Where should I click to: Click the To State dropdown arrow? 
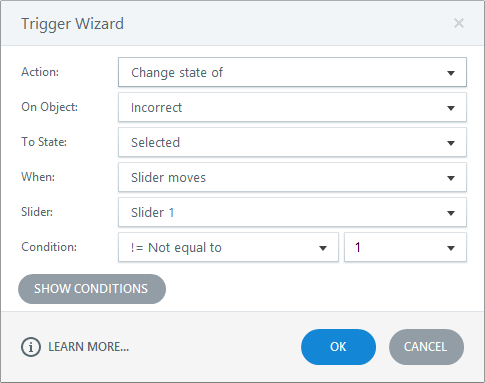tap(451, 143)
